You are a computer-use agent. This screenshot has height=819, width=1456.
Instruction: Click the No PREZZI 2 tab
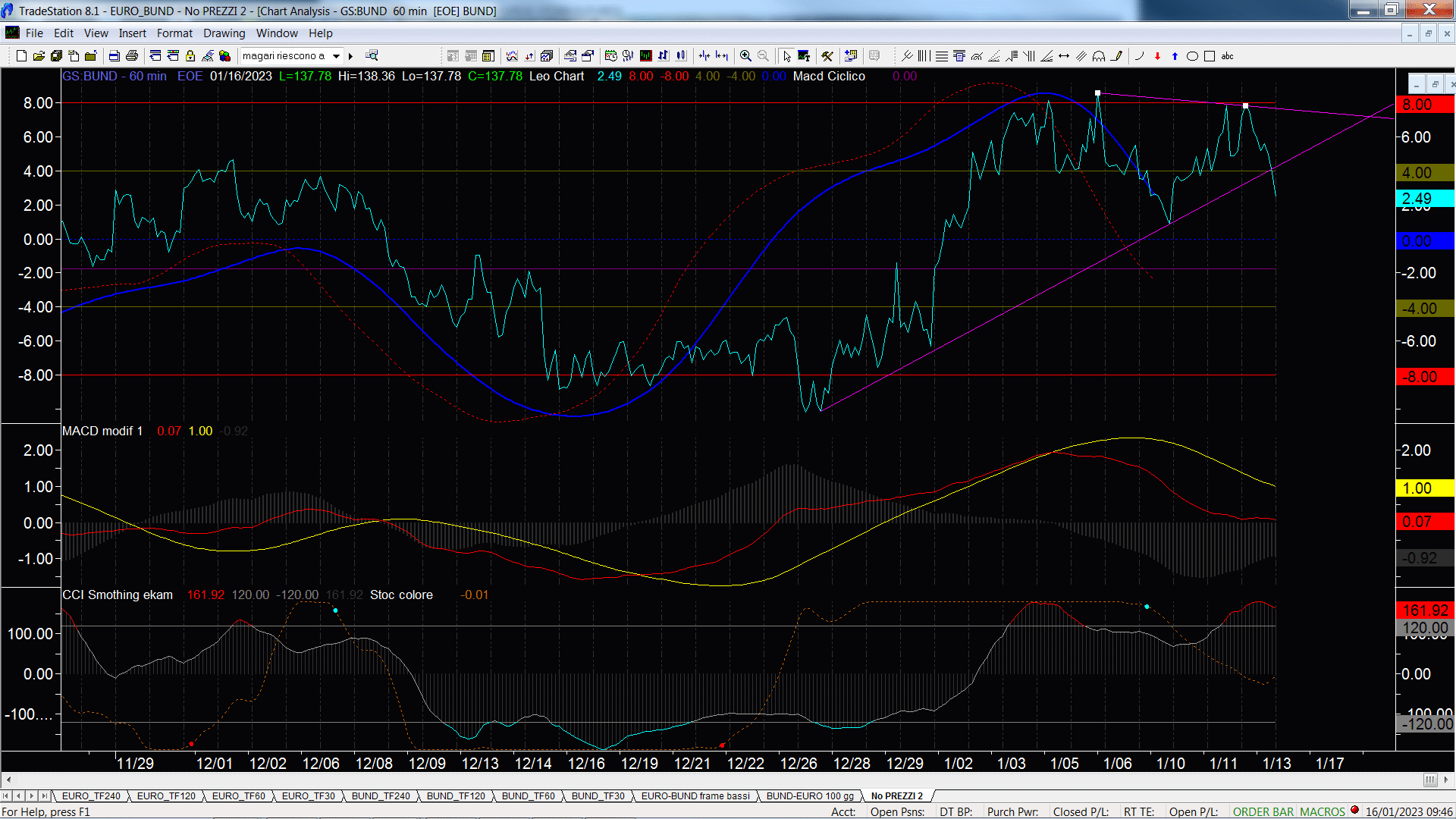click(x=897, y=795)
